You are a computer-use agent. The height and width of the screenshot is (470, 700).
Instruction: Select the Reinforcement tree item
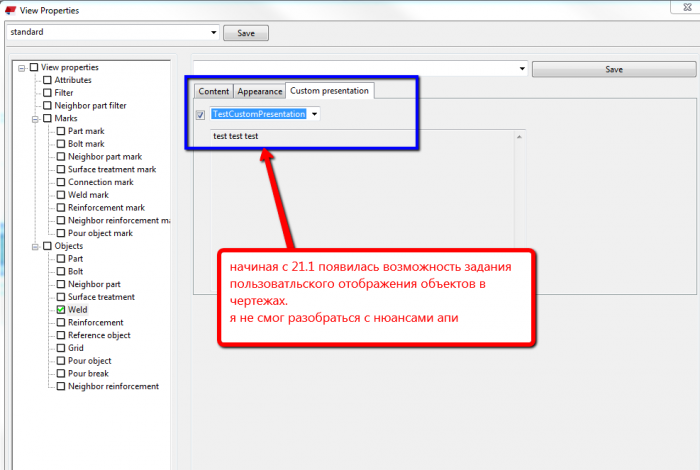point(96,322)
